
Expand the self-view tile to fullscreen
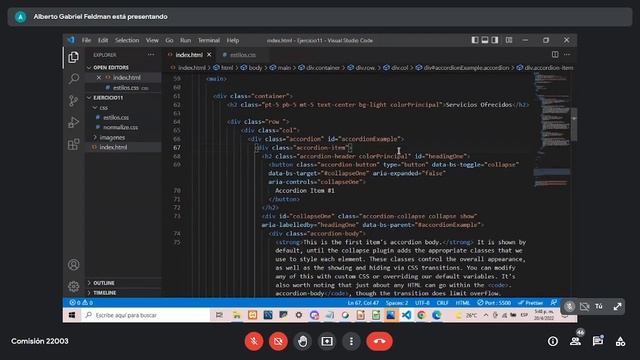pyautogui.click(x=617, y=307)
